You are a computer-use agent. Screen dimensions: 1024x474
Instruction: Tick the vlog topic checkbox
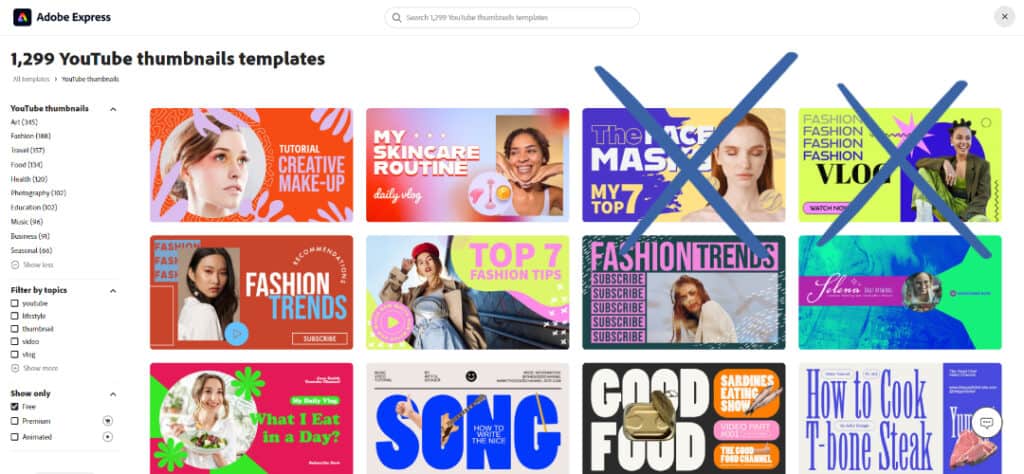15,355
